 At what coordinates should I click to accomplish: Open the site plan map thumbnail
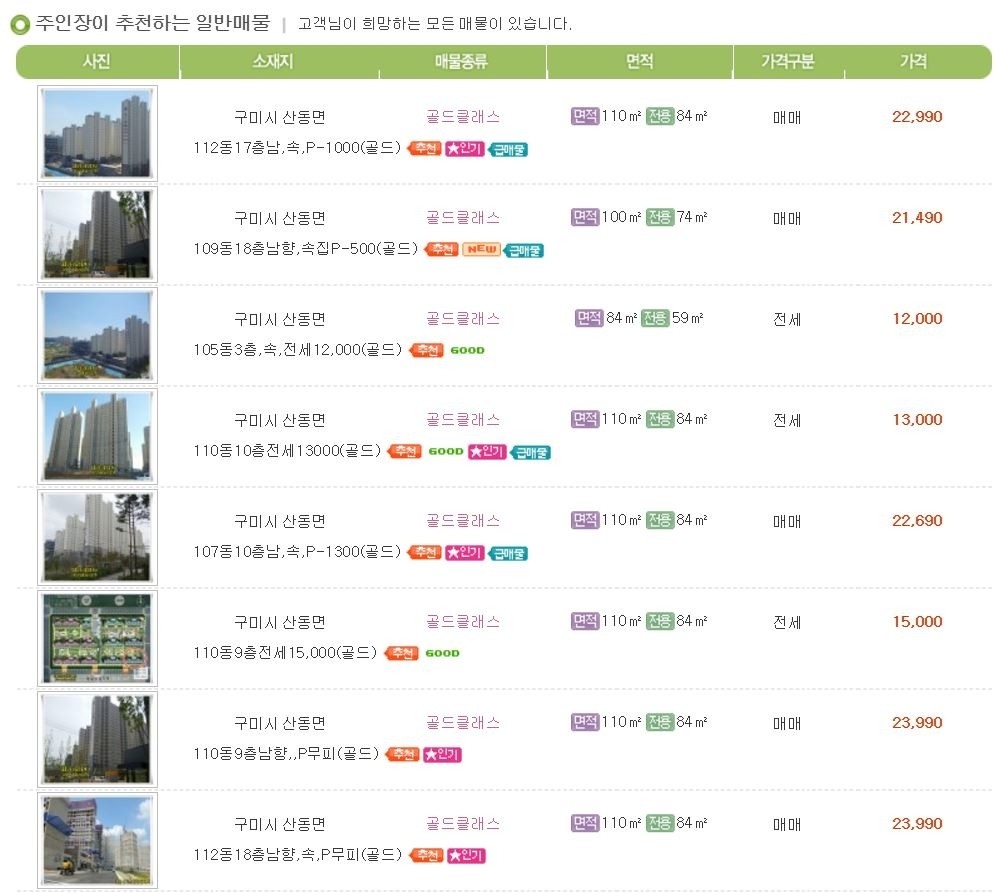tap(97, 639)
